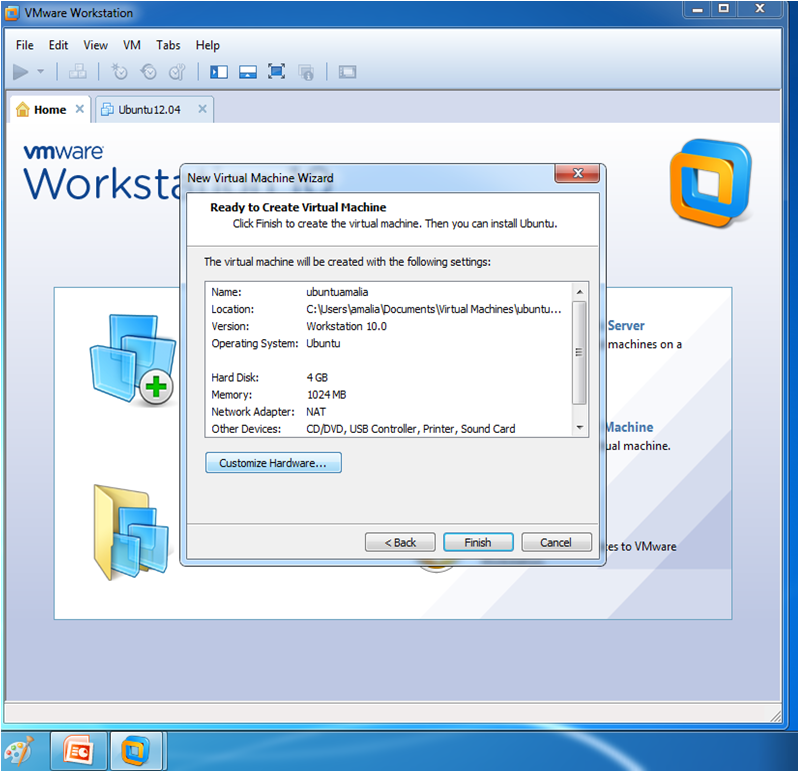
Task: Close the Ubuntu12.04 tab
Action: [202, 109]
